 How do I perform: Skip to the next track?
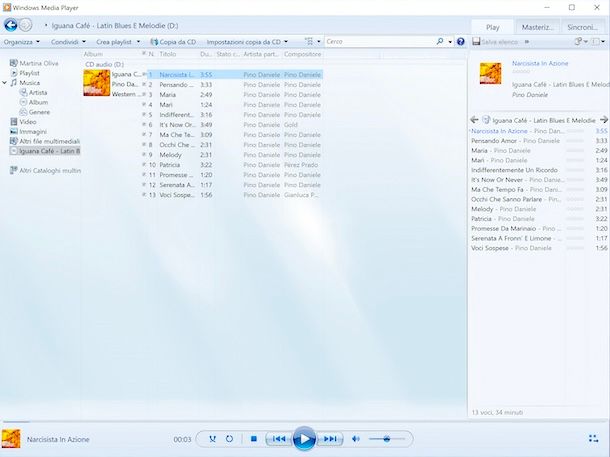[330, 439]
